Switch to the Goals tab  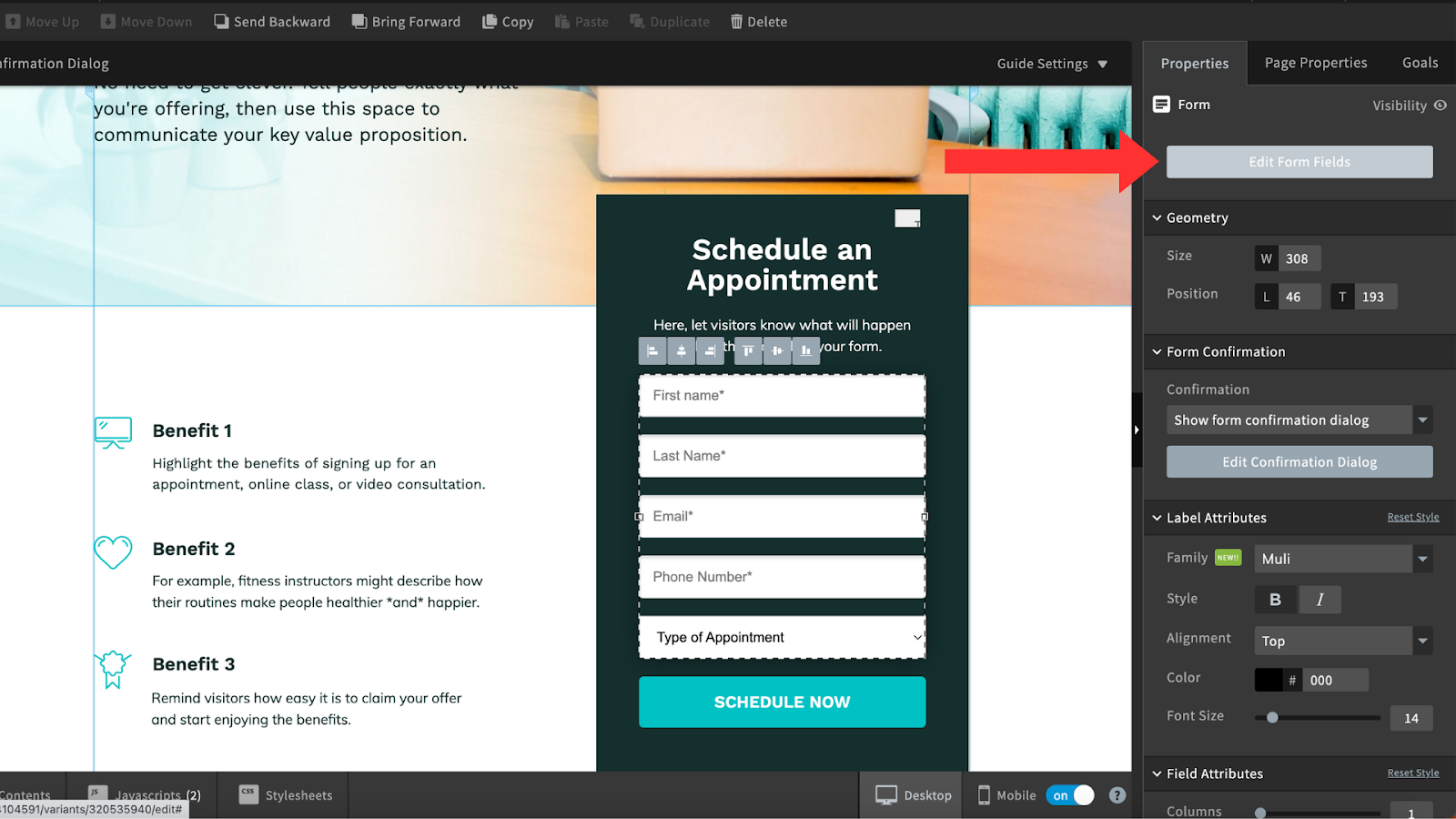[x=1420, y=63]
